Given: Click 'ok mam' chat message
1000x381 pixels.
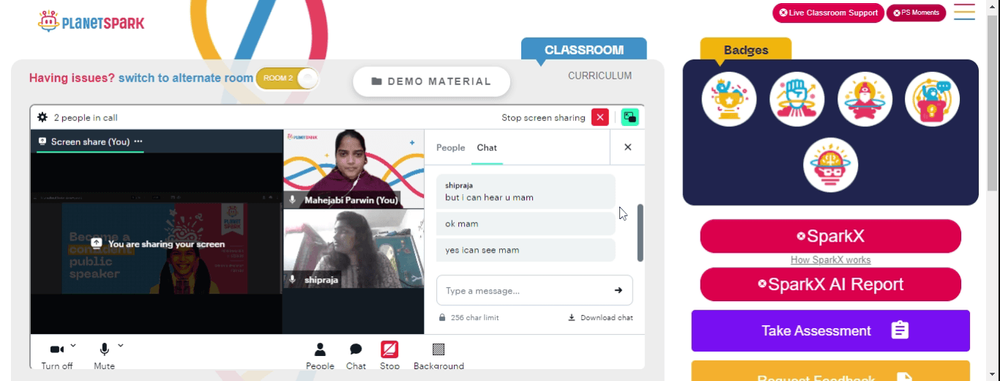Looking at the screenshot, I should (526, 224).
